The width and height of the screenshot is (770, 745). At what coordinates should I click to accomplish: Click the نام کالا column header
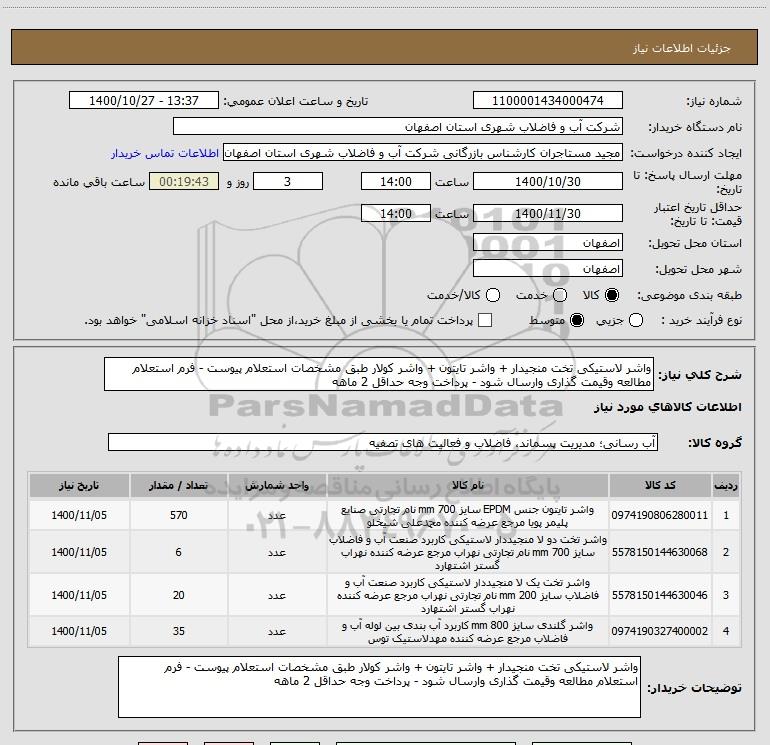(468, 485)
